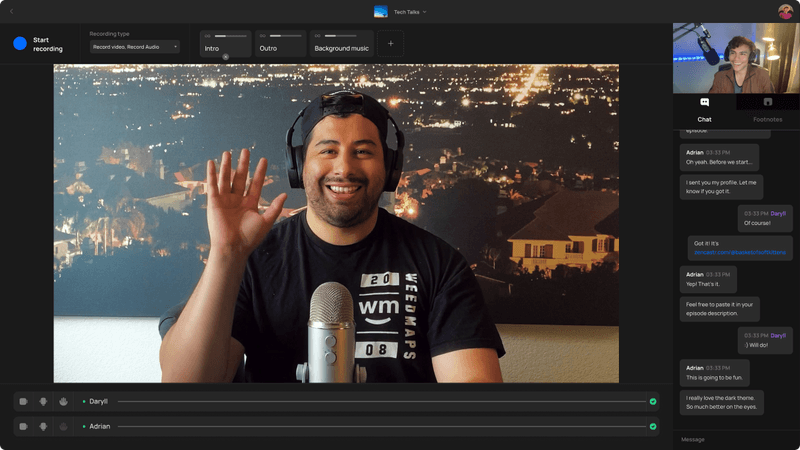Mute Adrian's microphone
The image size is (800, 450).
pos(43,426)
